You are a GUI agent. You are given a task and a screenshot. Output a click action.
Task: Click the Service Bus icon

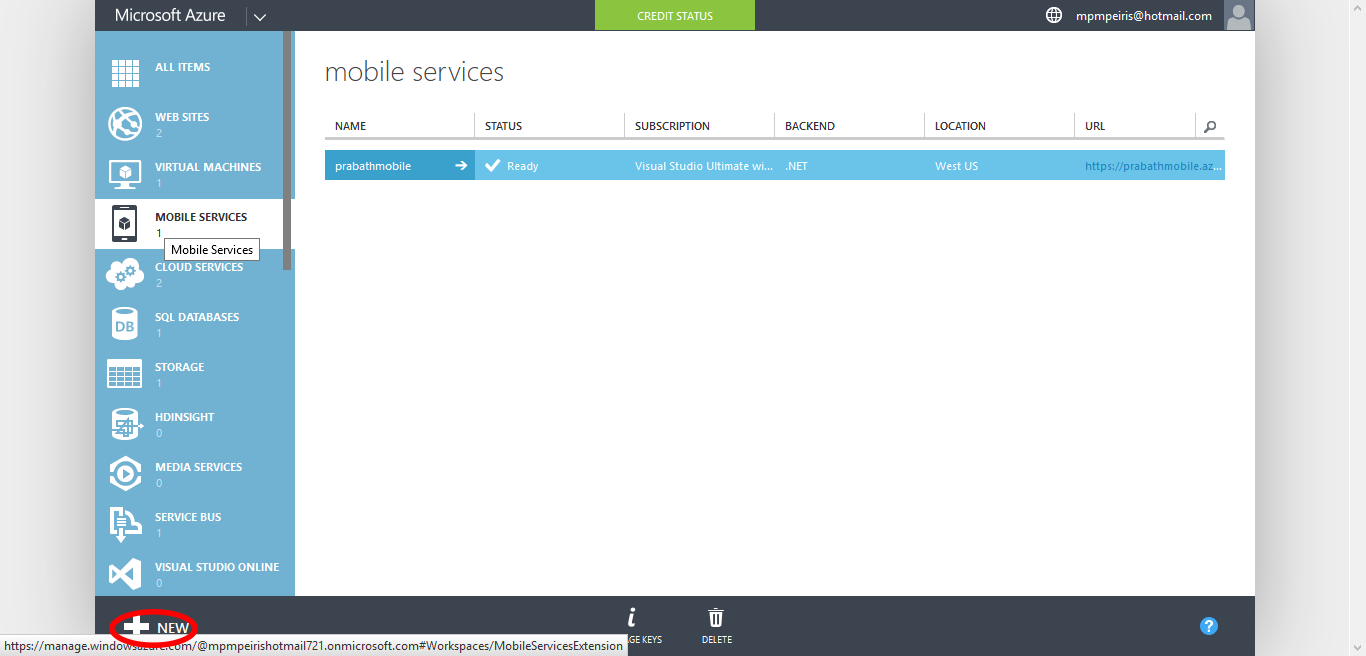coord(124,524)
